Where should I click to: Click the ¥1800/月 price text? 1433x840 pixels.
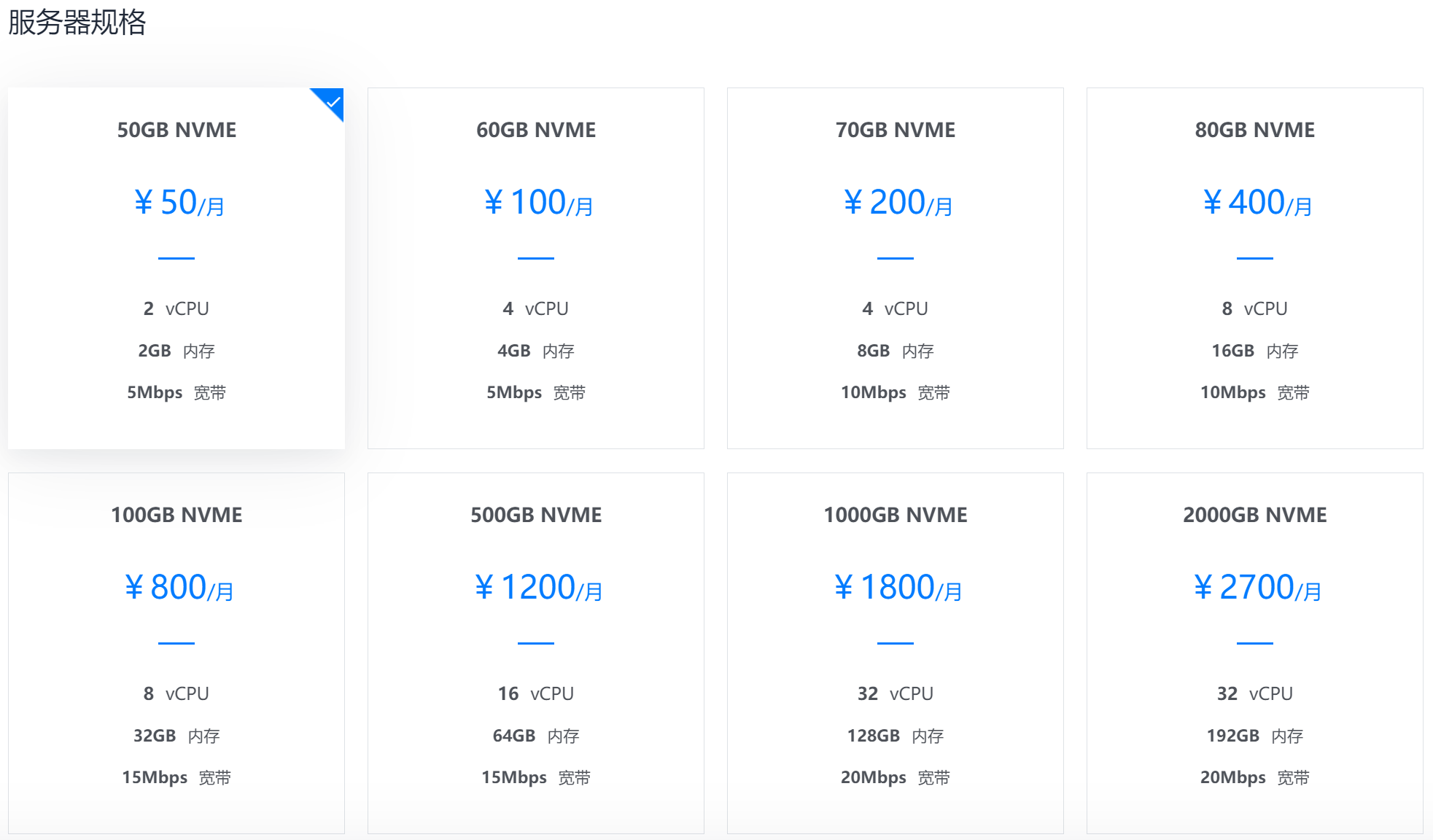898,588
